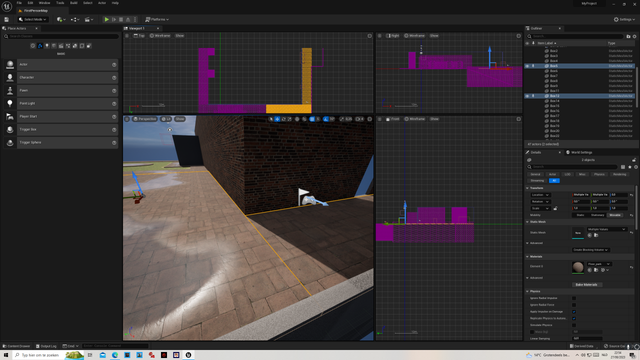The width and height of the screenshot is (640, 360).
Task: Toggle Simulate Physics checkbox
Action: pyautogui.click(x=574, y=325)
